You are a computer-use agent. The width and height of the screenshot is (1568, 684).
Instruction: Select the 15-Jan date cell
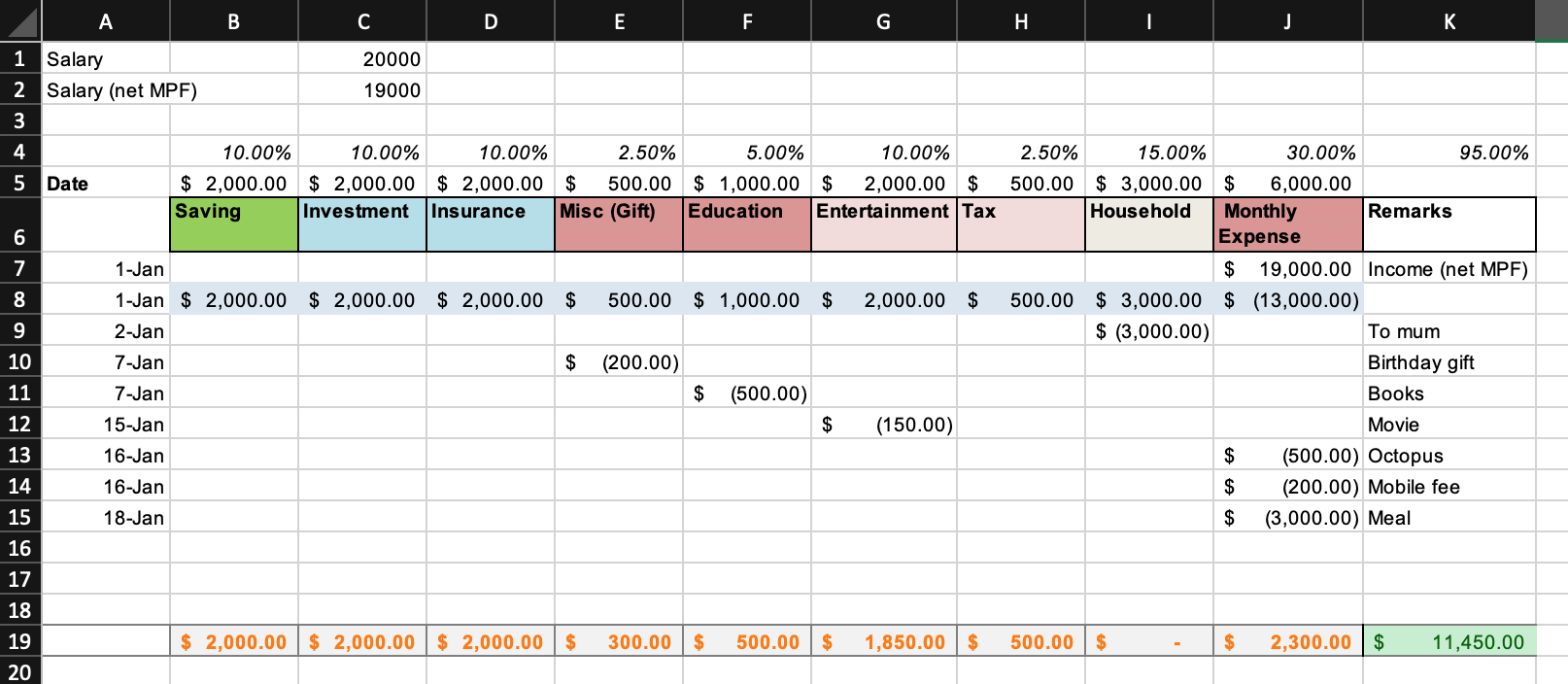pos(106,425)
